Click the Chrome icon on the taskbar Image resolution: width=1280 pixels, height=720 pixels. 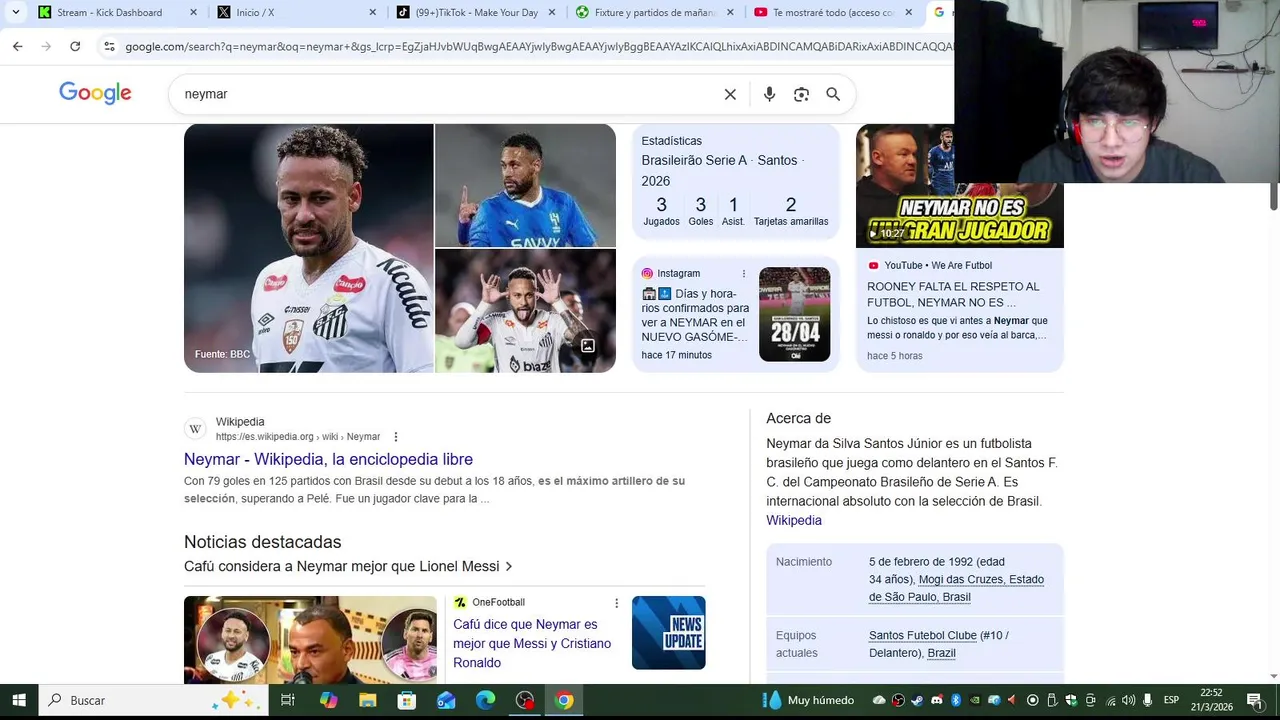pyautogui.click(x=564, y=700)
